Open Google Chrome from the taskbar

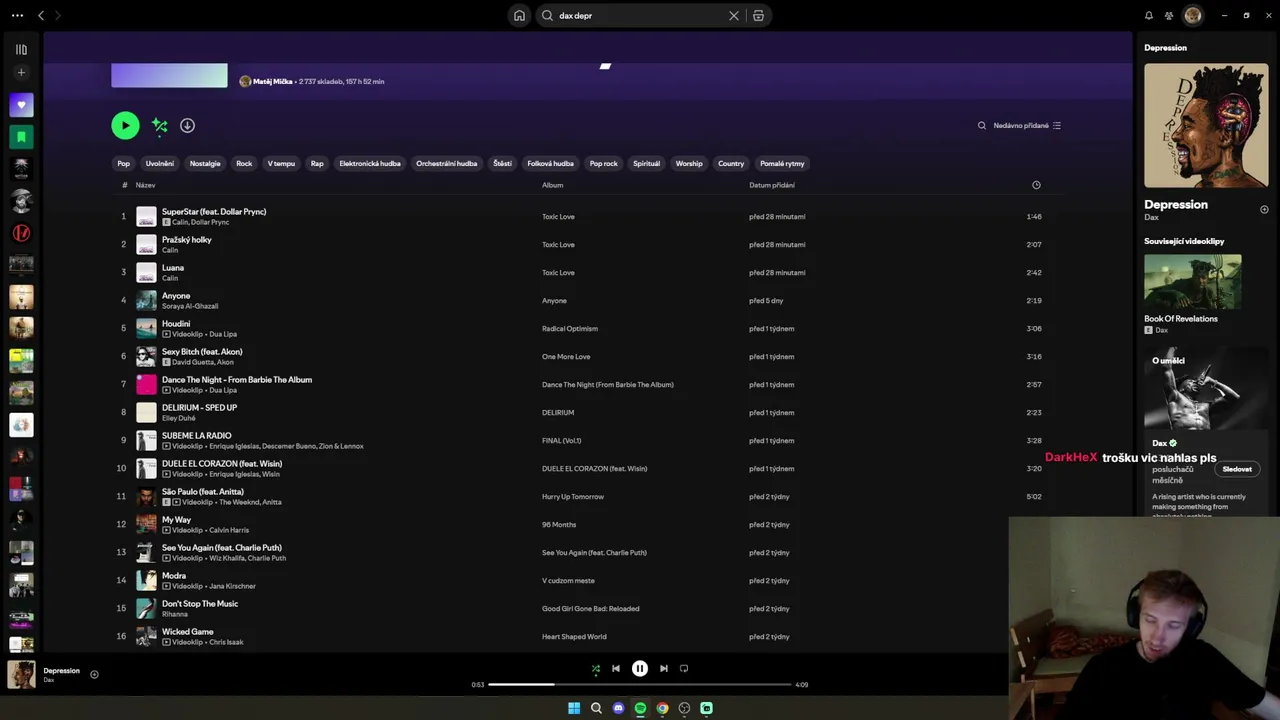point(662,708)
